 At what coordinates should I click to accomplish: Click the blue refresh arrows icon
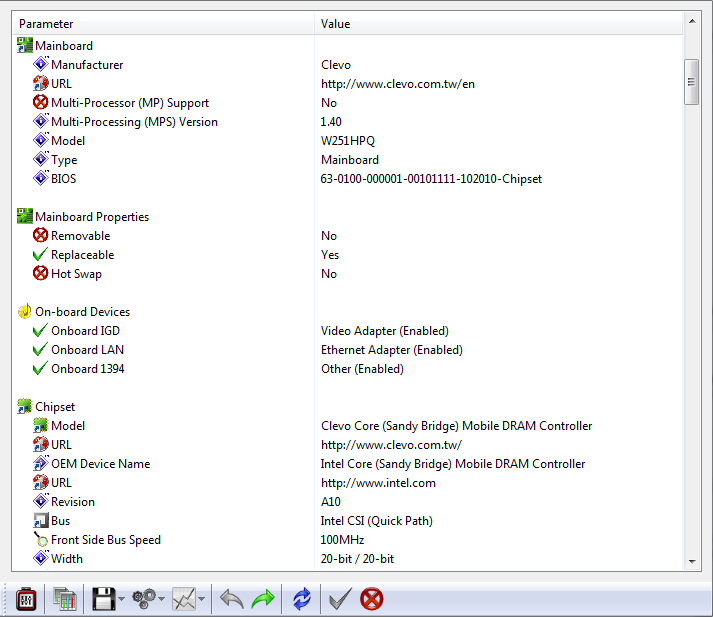tap(301, 599)
